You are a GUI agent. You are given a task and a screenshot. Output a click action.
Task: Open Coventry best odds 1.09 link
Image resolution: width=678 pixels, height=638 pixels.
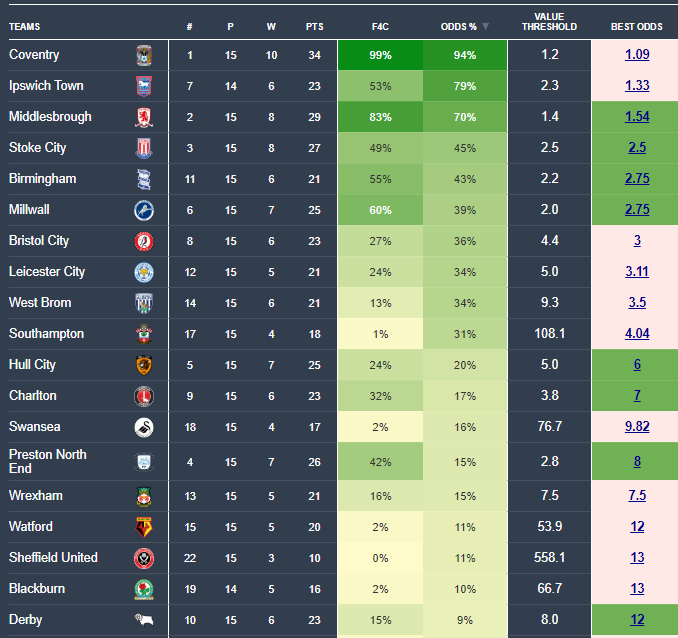[x=637, y=55]
